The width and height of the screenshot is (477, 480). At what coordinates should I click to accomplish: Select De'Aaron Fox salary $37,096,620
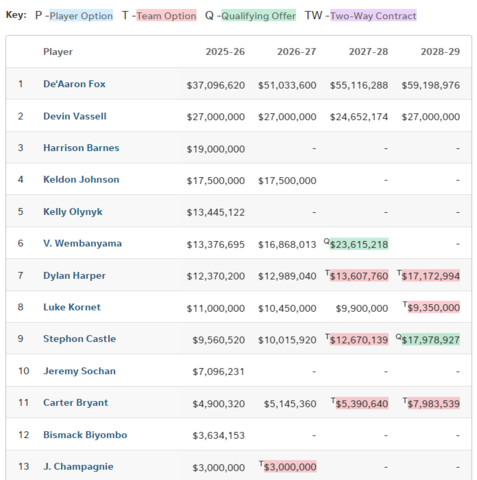tap(216, 85)
